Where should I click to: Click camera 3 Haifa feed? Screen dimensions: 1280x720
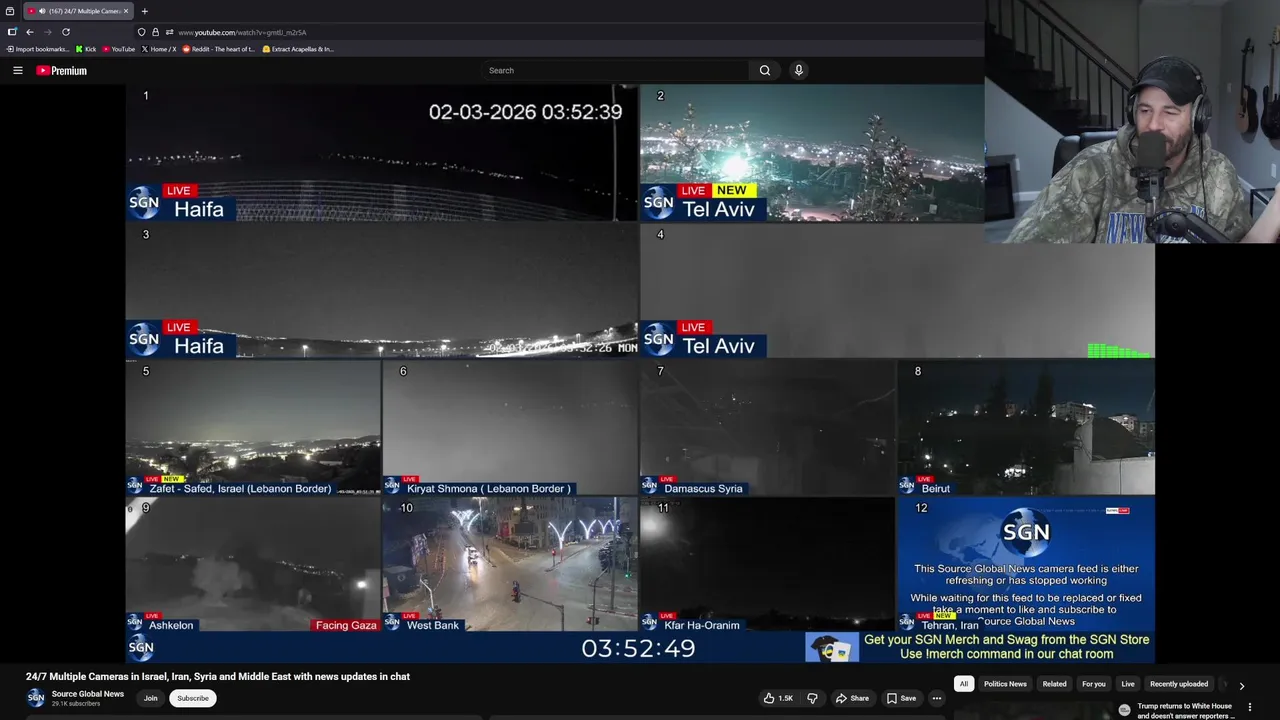[381, 291]
